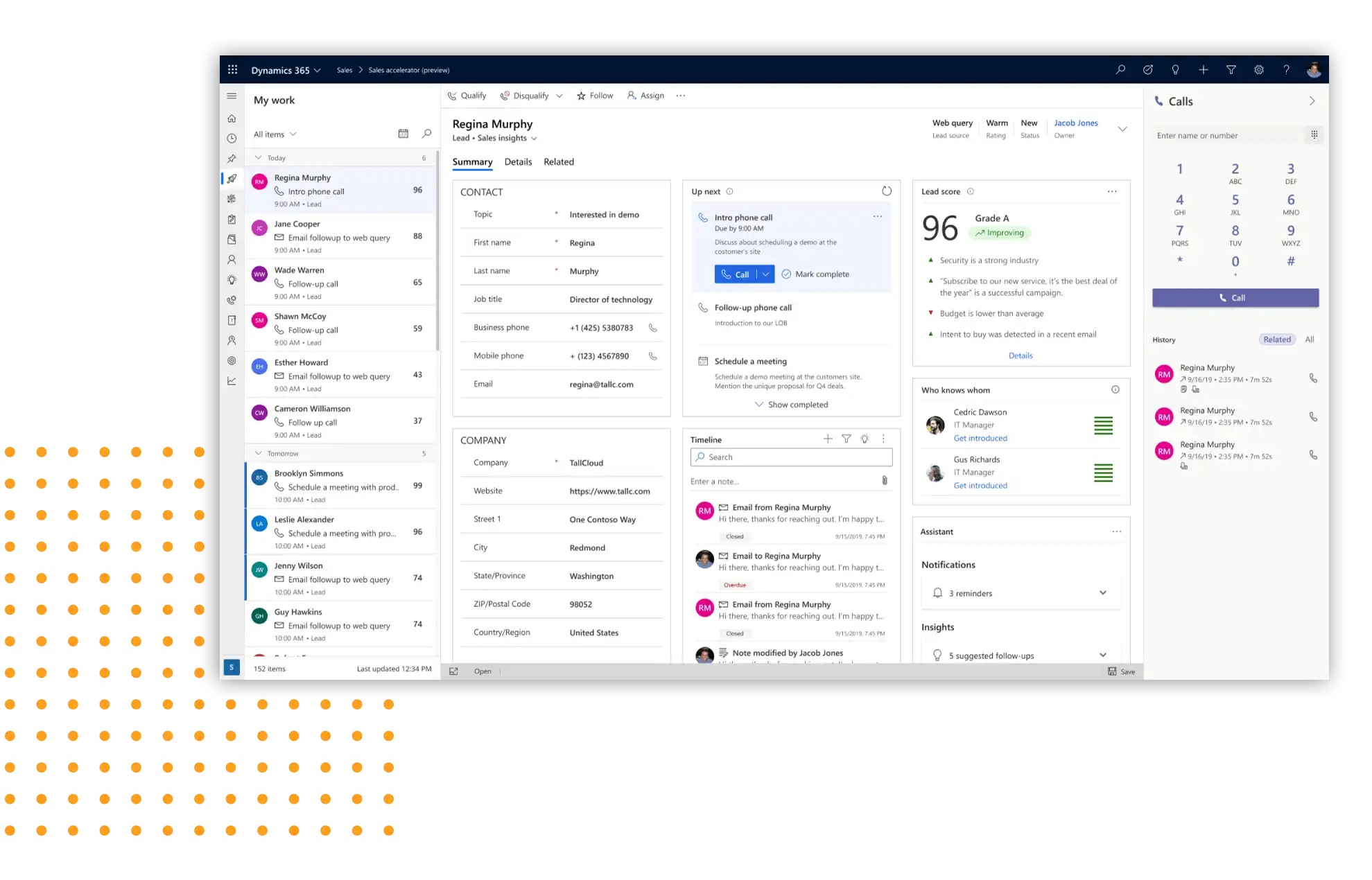Screen dimensions: 1372x880
Task: Click the search icon in My work header
Action: click(426, 134)
